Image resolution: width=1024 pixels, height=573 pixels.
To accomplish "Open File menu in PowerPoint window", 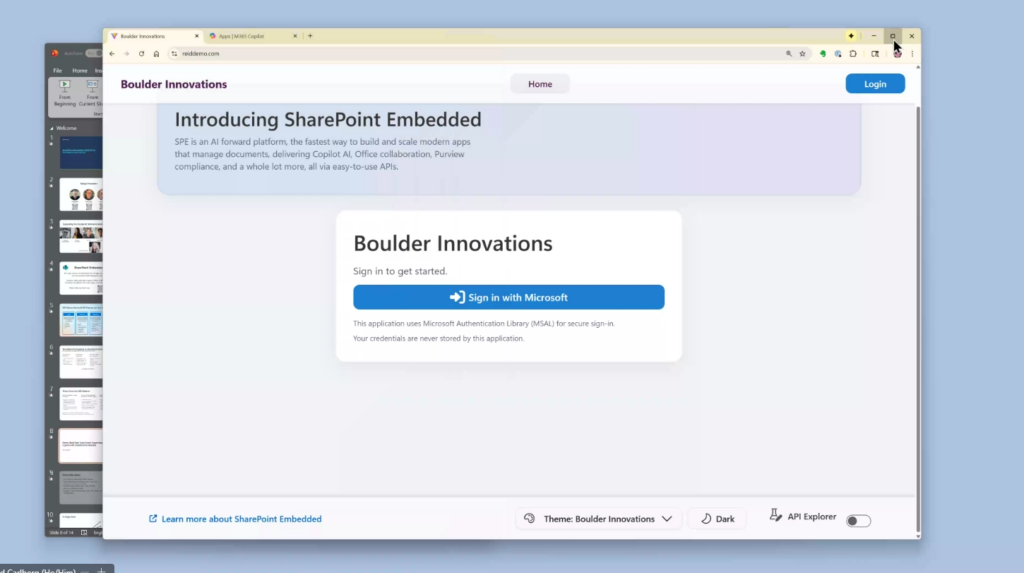I will [57, 71].
